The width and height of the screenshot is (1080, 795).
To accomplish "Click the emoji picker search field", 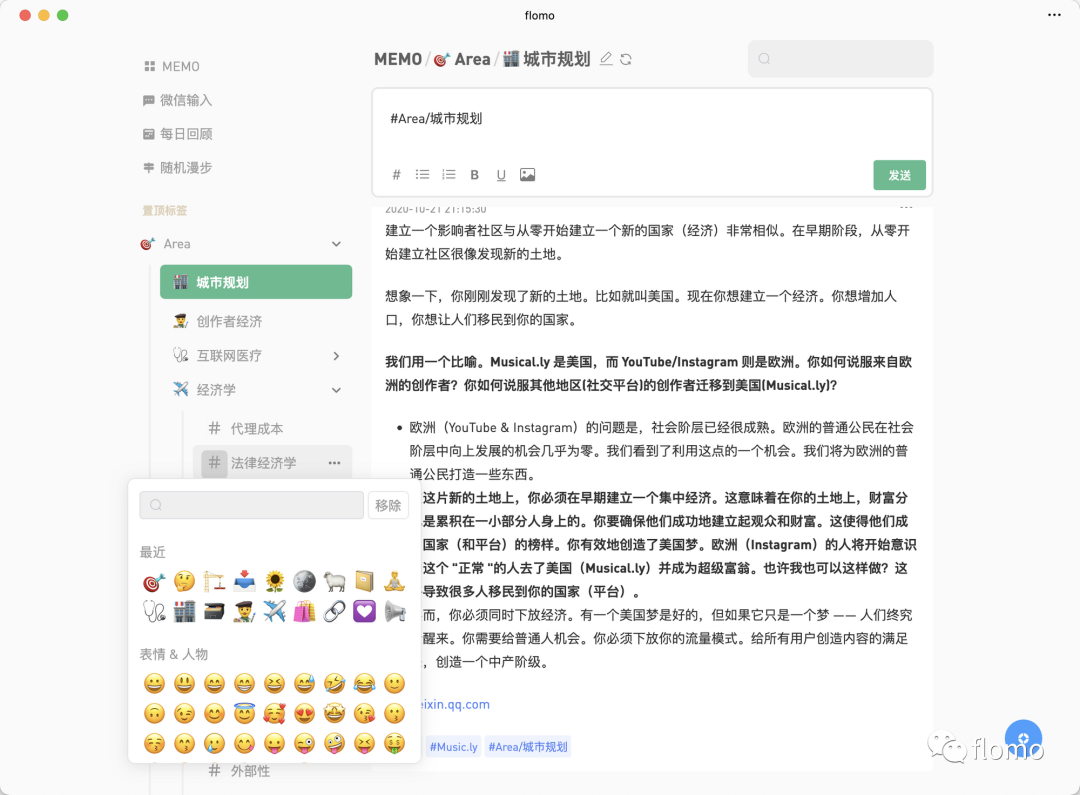I will tap(251, 505).
